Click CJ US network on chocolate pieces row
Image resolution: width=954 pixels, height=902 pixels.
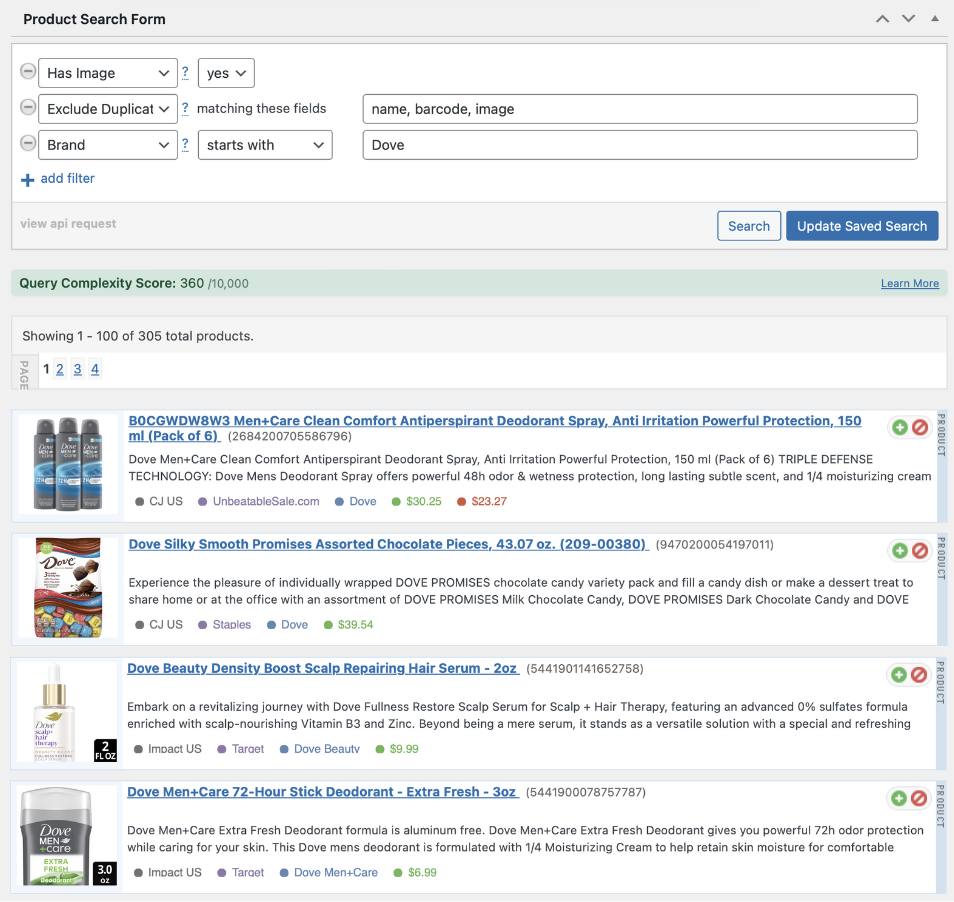tap(166, 625)
